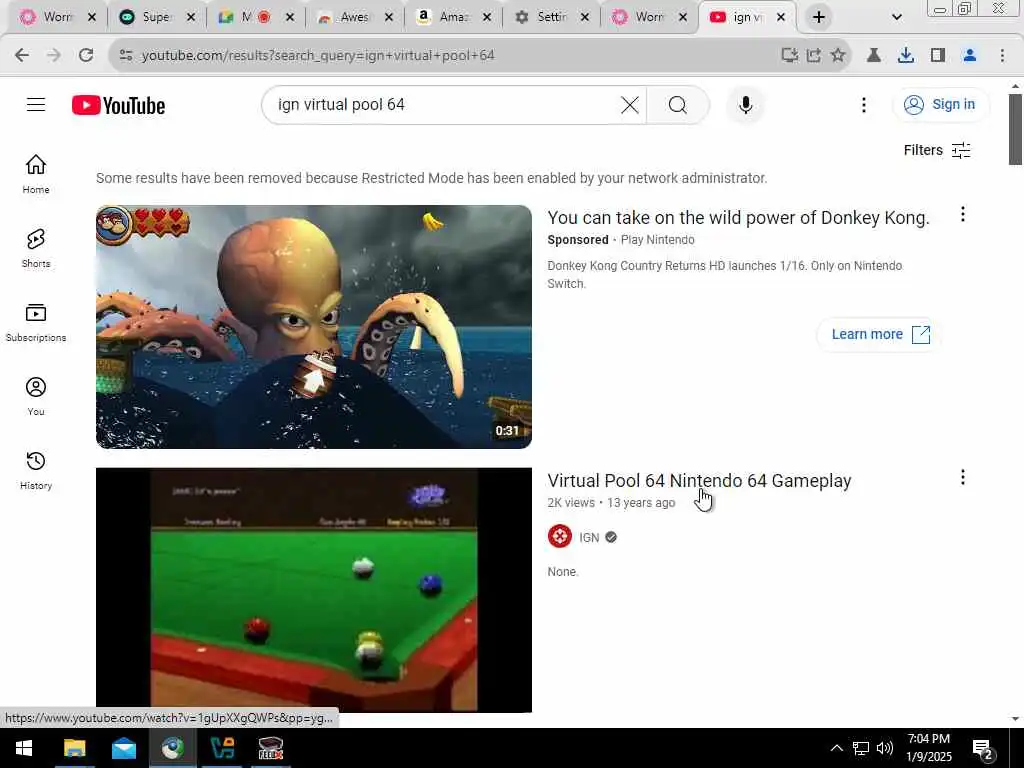Image resolution: width=1024 pixels, height=768 pixels.
Task: Open Virtual Pool 64 video options menu
Action: [963, 477]
